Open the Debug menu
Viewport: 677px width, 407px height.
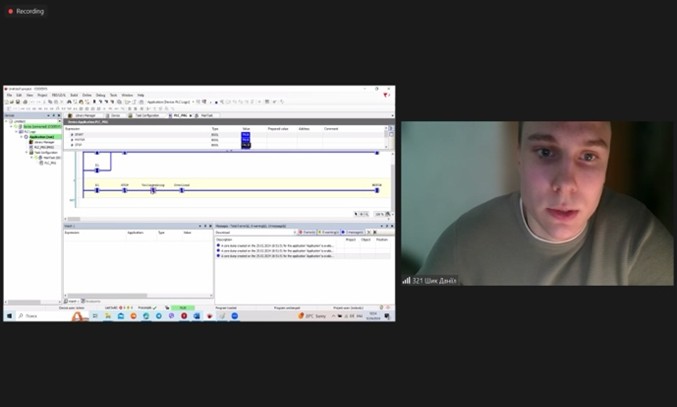[100, 95]
